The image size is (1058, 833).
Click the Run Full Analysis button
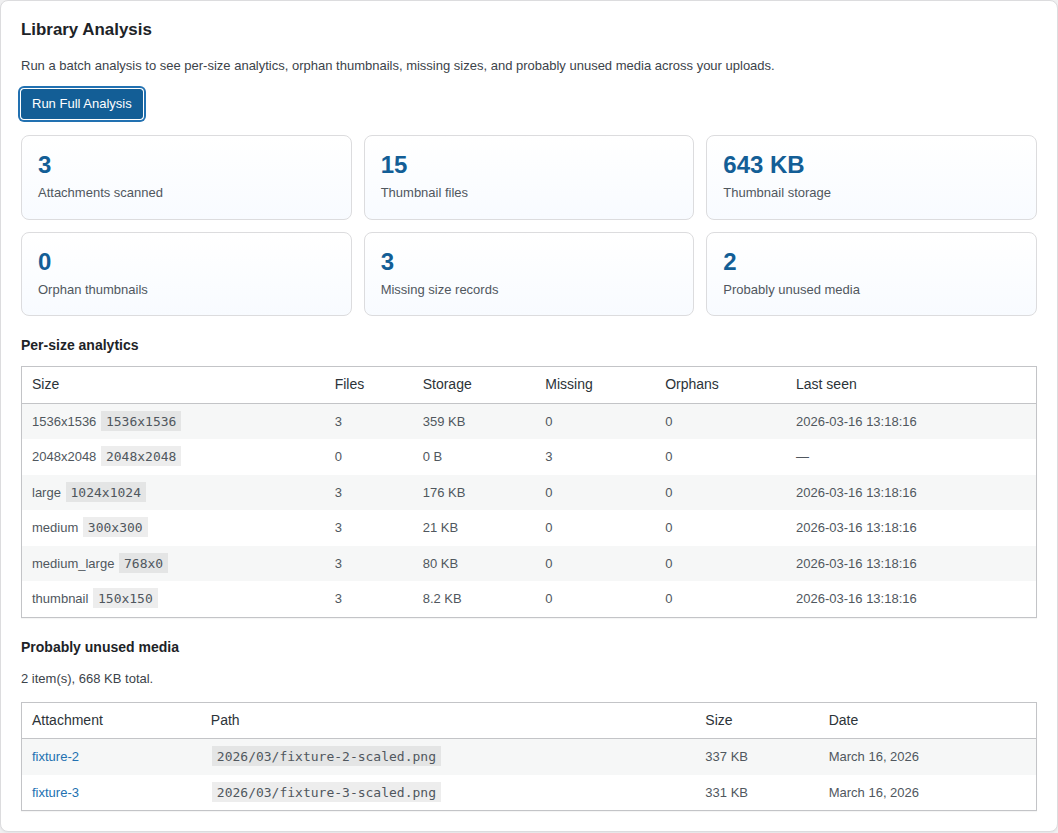coord(81,103)
